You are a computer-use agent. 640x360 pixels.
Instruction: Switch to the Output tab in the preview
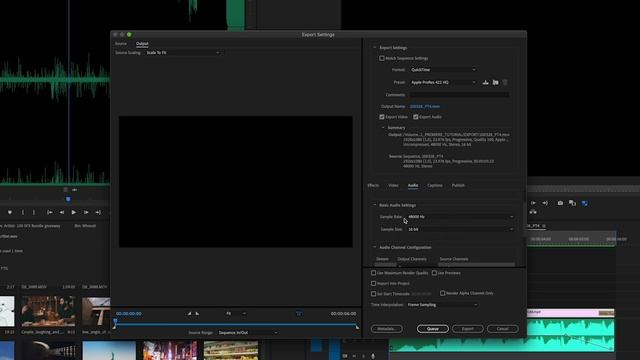pos(142,44)
